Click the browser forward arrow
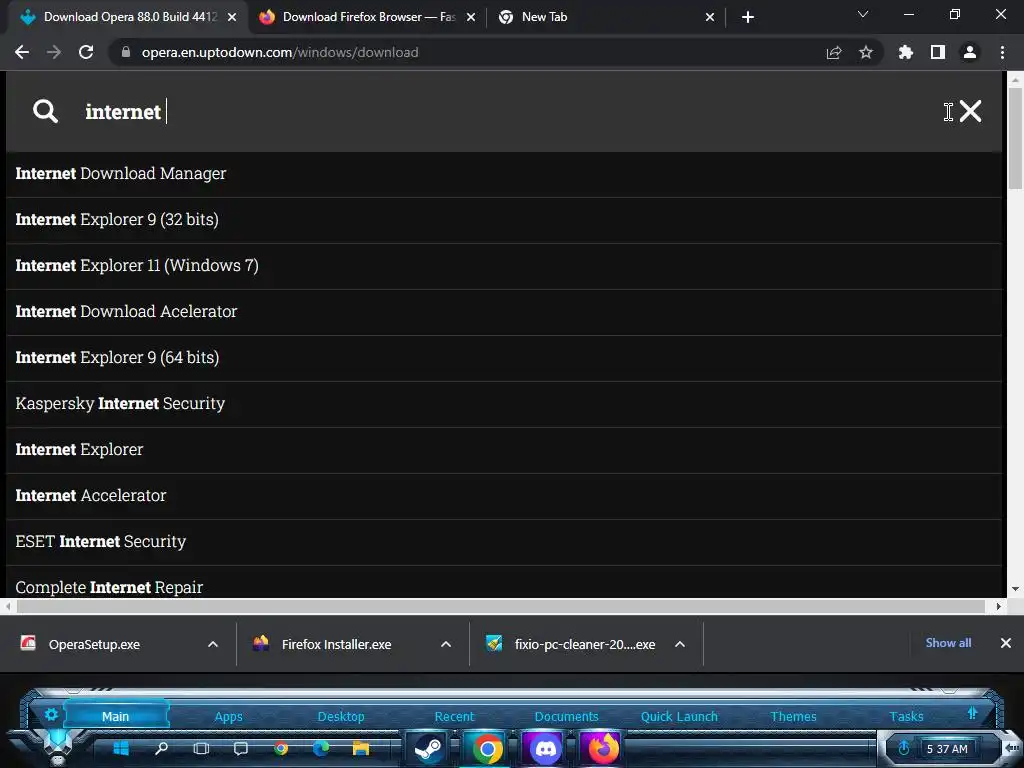 click(x=54, y=52)
